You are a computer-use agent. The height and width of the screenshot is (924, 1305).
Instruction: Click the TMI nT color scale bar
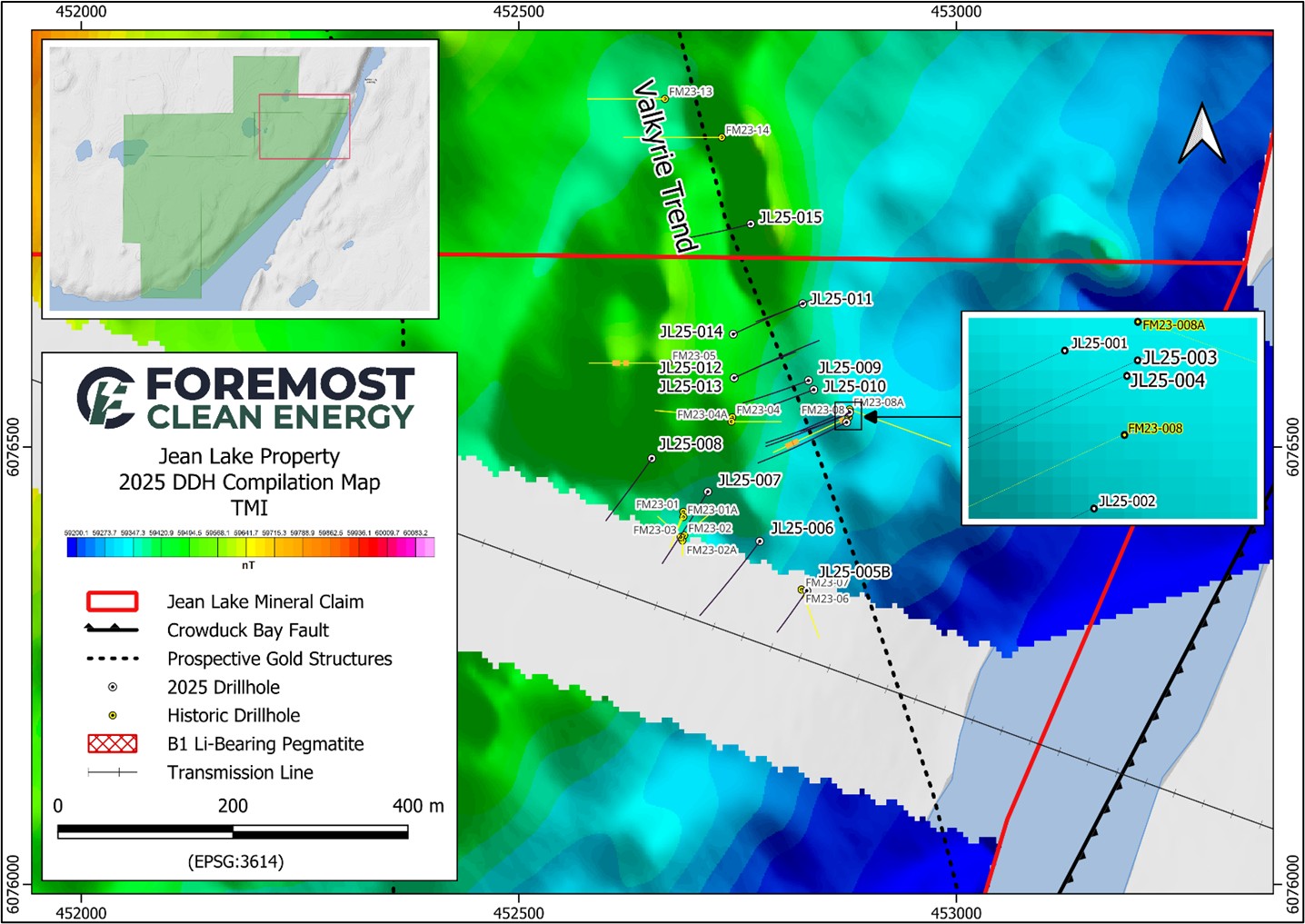pos(248,549)
